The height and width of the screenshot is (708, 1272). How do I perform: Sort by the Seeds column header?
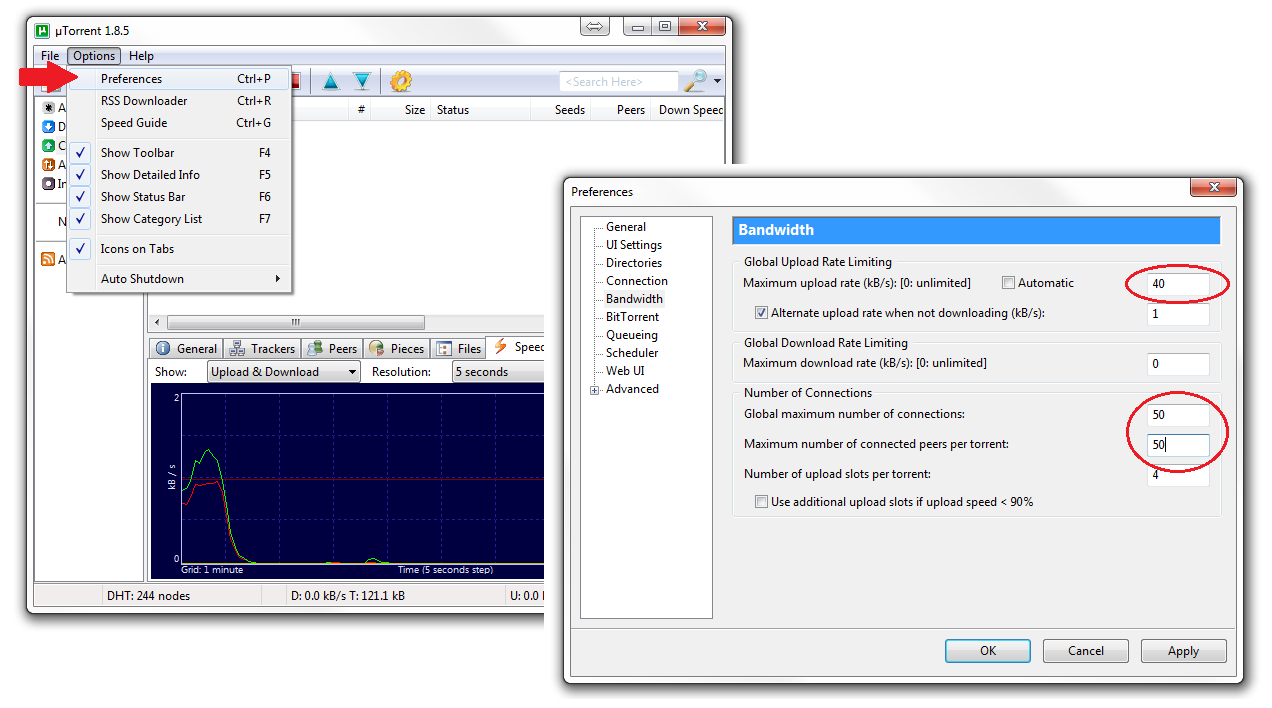(560, 110)
